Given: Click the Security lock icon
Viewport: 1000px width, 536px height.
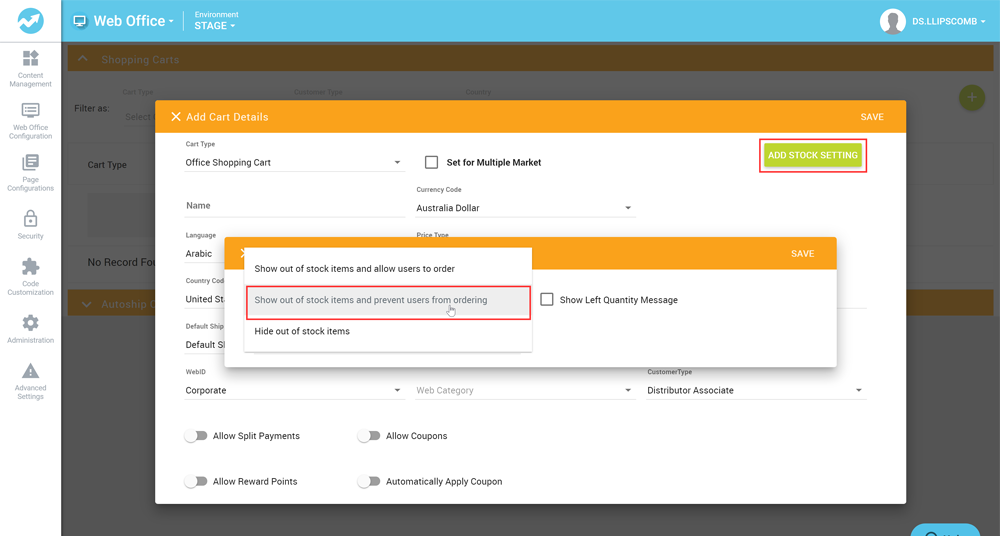Looking at the screenshot, I should [x=30, y=218].
